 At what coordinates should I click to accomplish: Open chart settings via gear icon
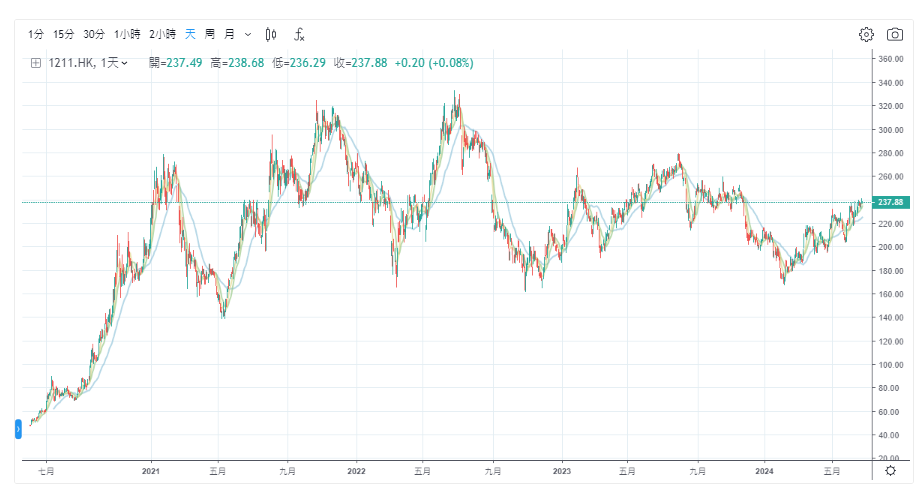click(x=866, y=34)
